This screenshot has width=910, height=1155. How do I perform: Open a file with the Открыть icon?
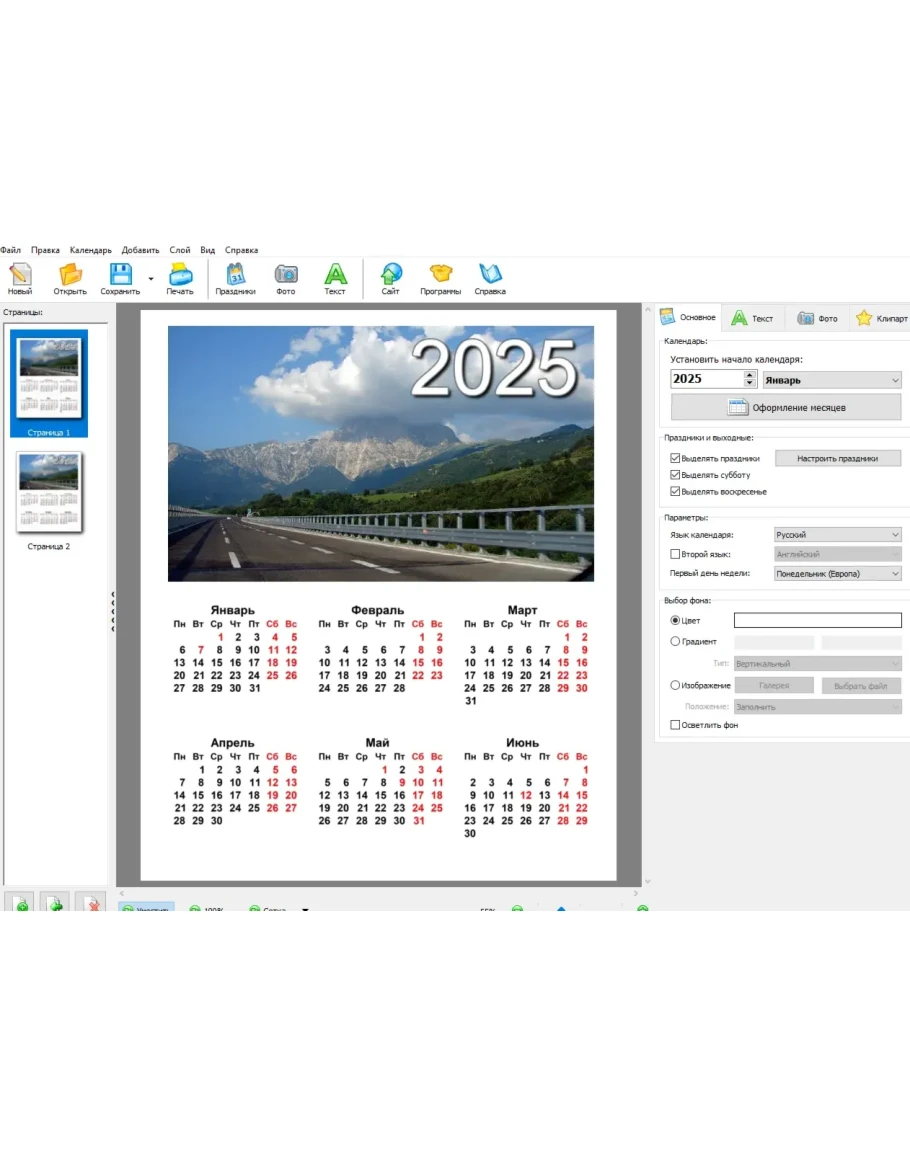[x=70, y=275]
